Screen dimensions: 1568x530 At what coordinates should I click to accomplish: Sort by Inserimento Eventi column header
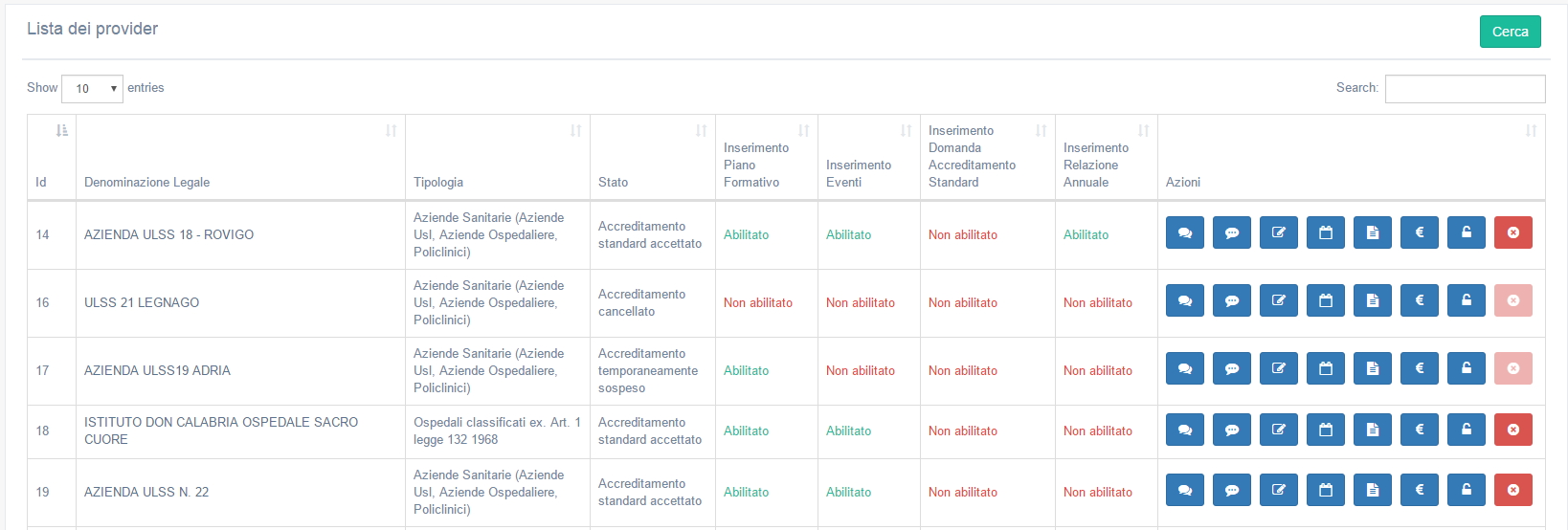click(x=869, y=157)
